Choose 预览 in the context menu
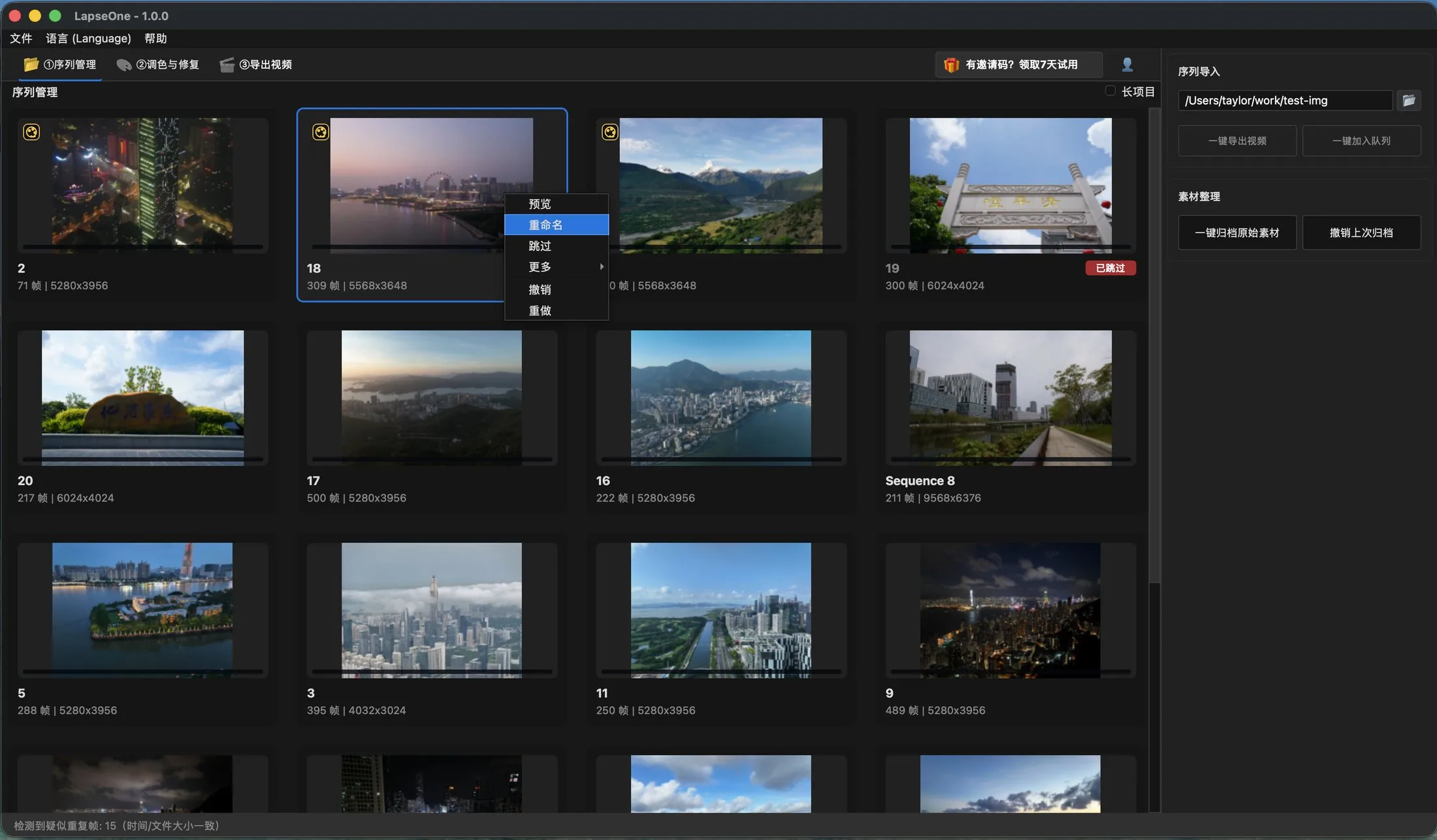This screenshot has width=1437, height=840. (557, 204)
